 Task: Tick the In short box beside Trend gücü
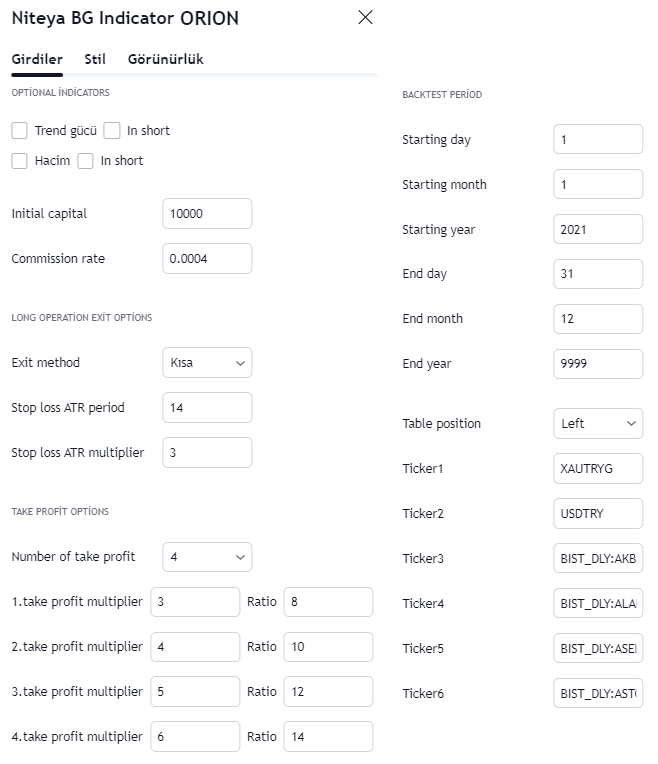(x=112, y=131)
